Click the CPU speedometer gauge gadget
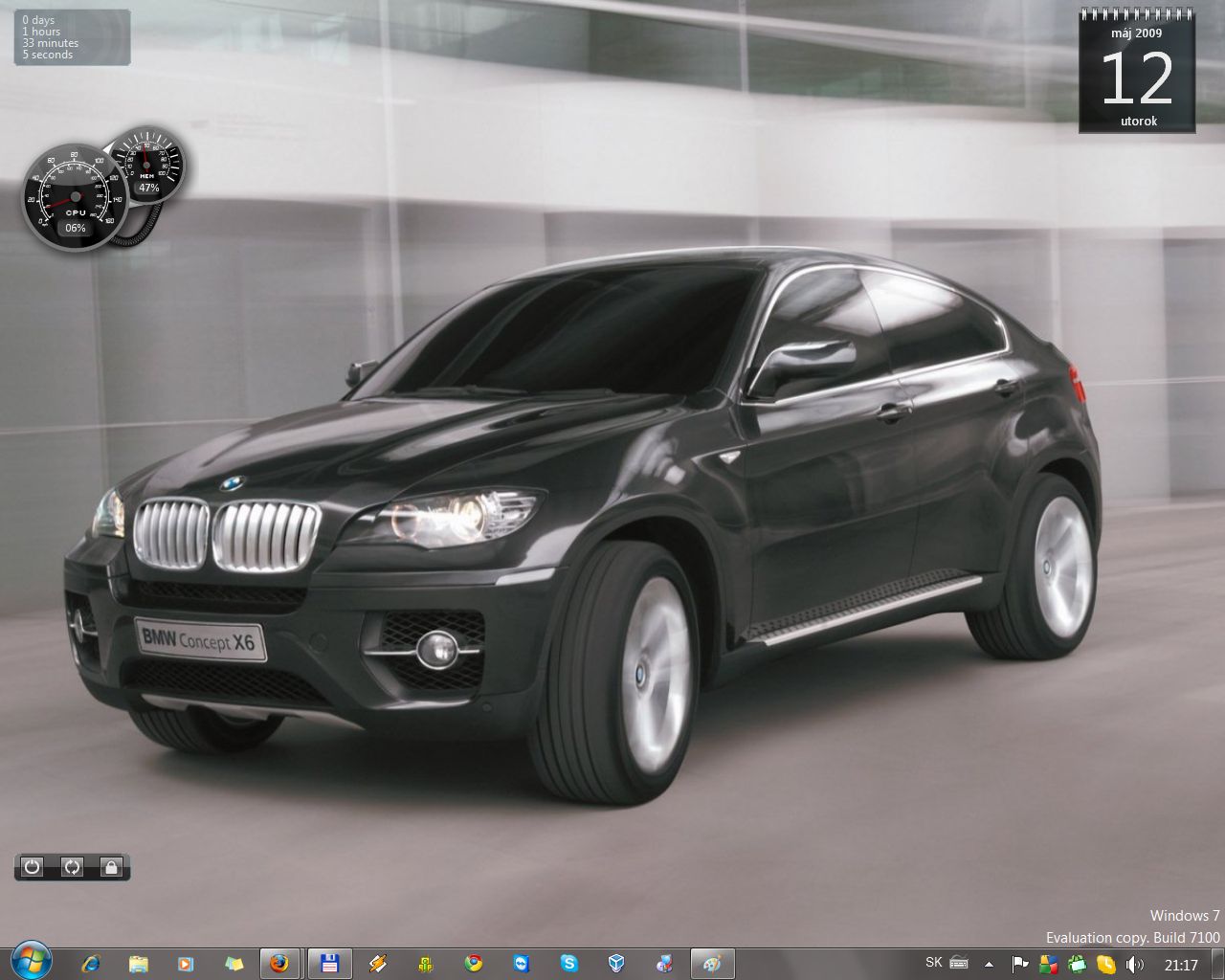1225x980 pixels. pos(75,196)
